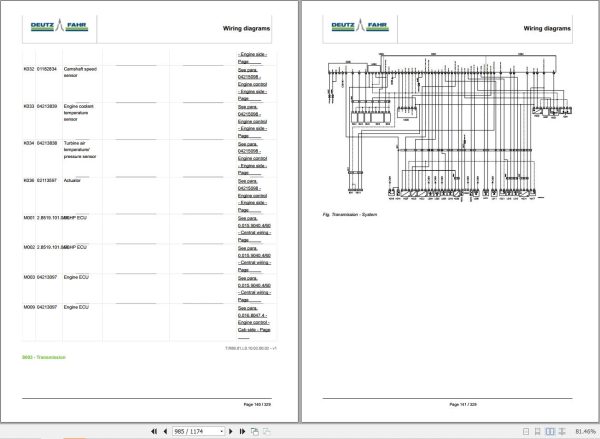Click the left page footer page number

257,404
